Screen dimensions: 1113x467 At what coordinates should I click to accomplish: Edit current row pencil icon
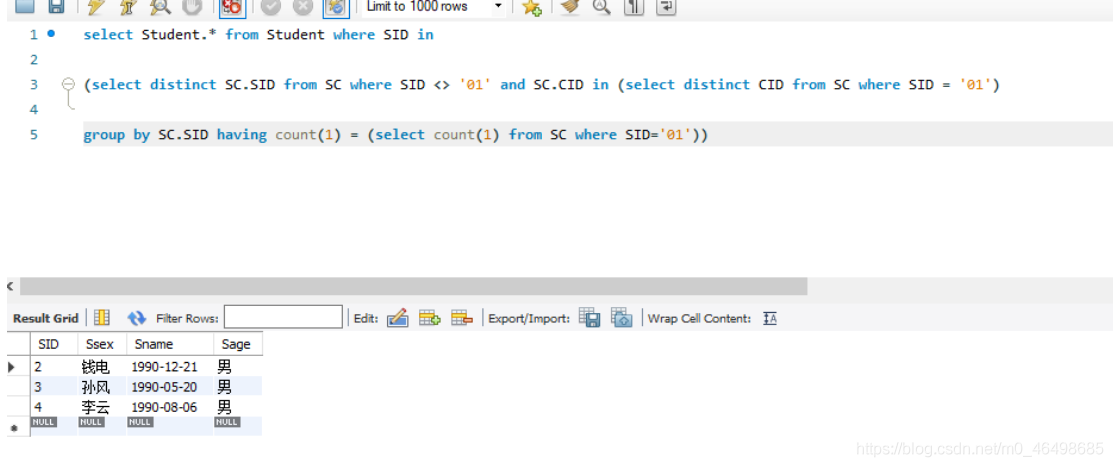pos(398,318)
